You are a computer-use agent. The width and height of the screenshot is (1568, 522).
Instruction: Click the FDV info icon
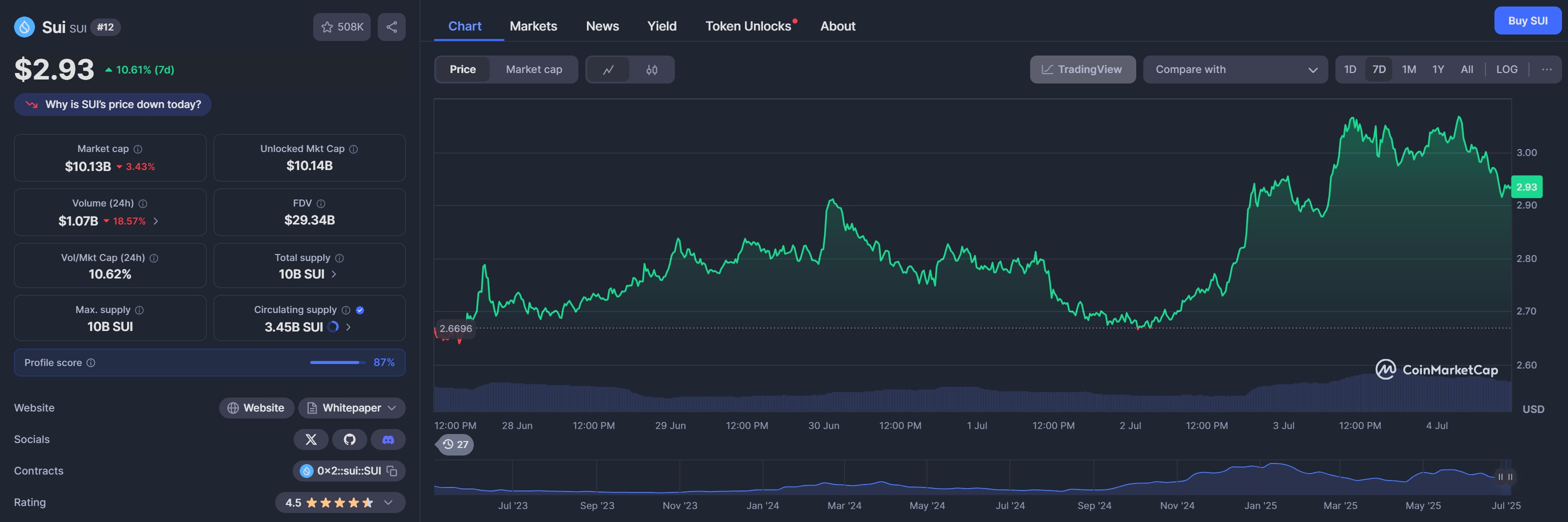(321, 204)
